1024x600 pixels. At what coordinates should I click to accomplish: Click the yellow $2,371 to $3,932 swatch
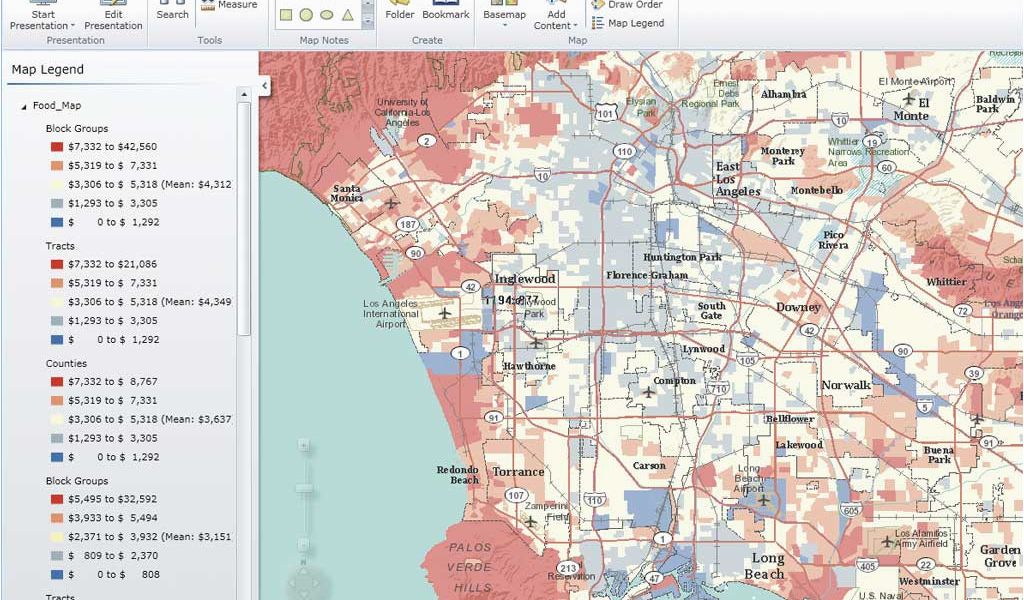tap(57, 537)
